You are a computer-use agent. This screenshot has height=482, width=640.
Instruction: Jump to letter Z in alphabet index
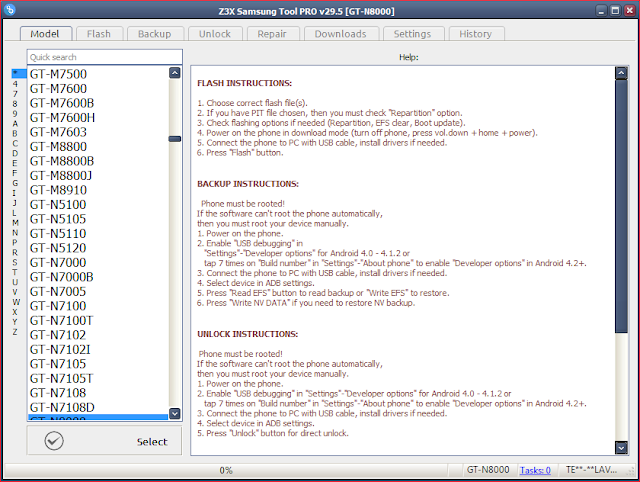tap(15, 332)
